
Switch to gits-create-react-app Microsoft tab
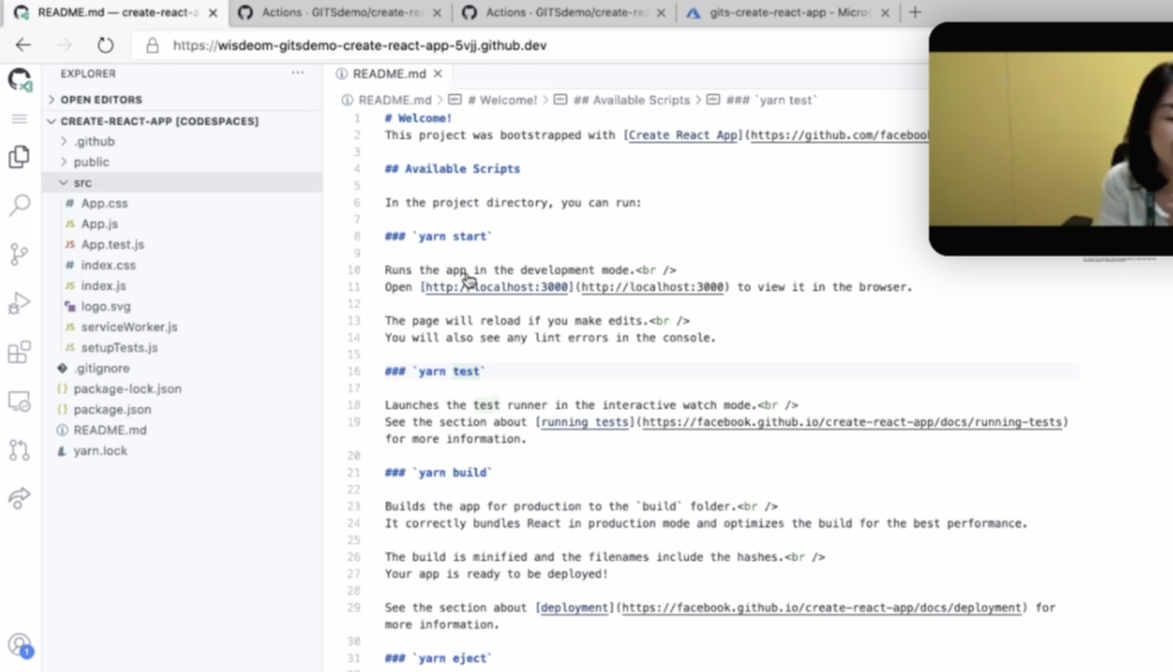(787, 13)
